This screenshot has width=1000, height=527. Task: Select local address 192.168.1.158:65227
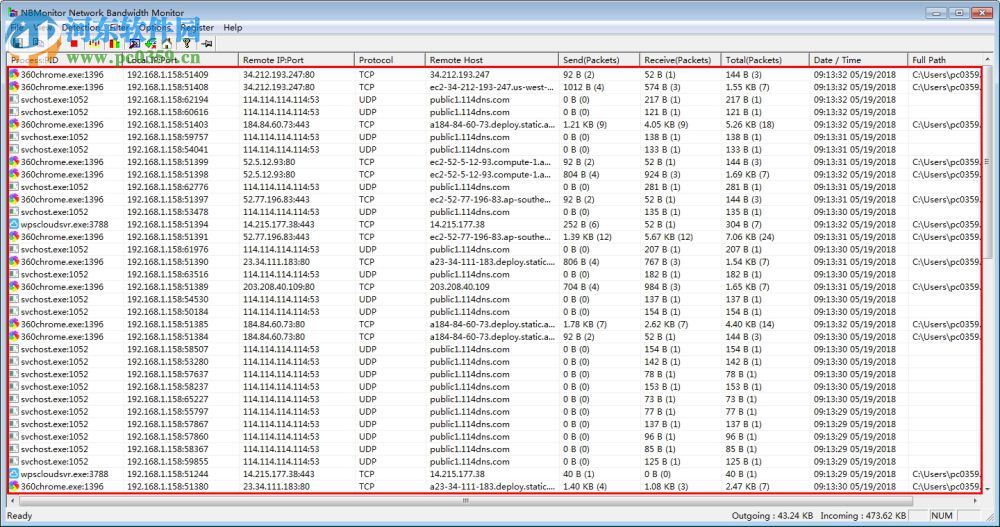(167, 399)
